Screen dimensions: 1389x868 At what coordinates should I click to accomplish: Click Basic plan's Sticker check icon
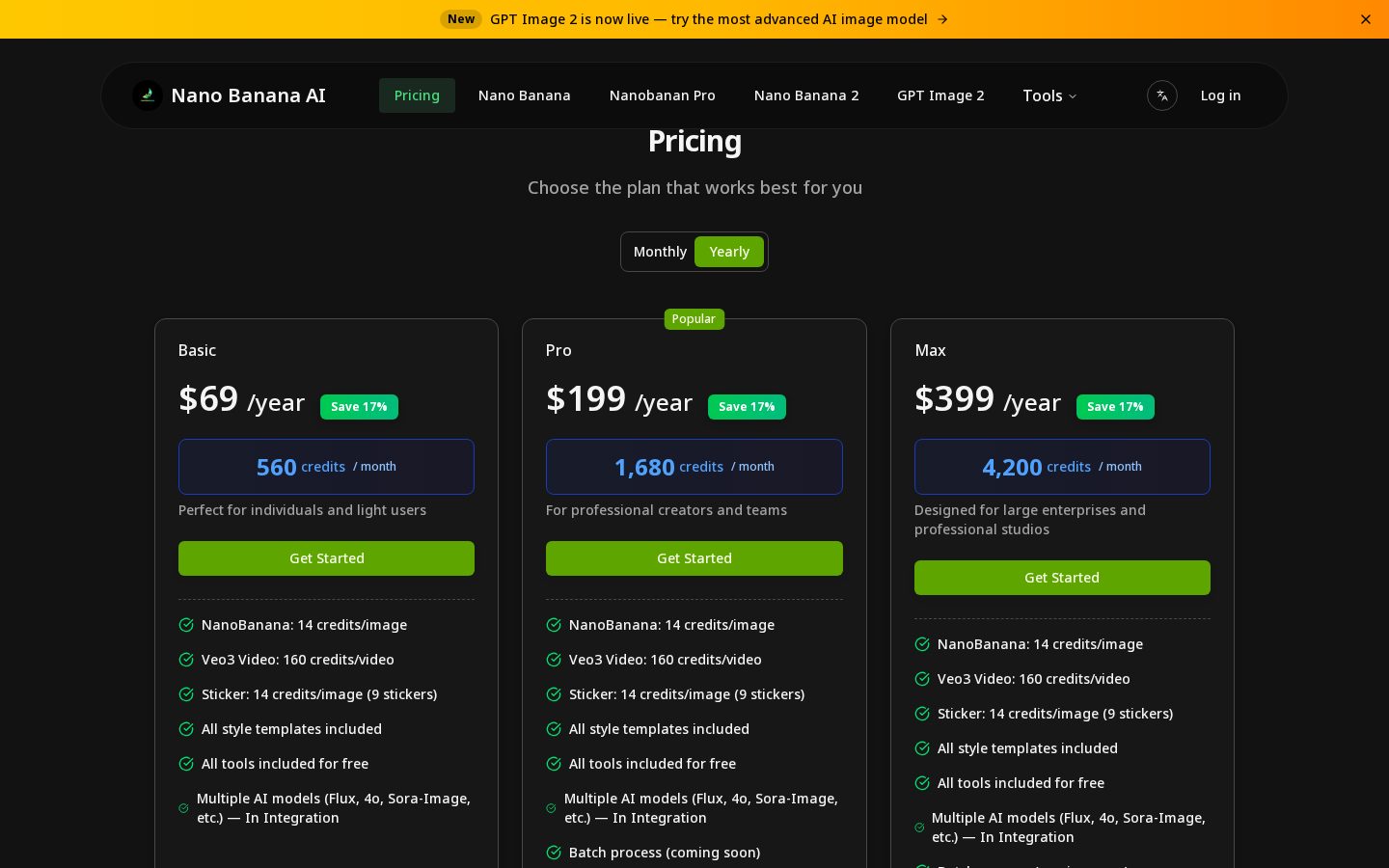click(186, 694)
